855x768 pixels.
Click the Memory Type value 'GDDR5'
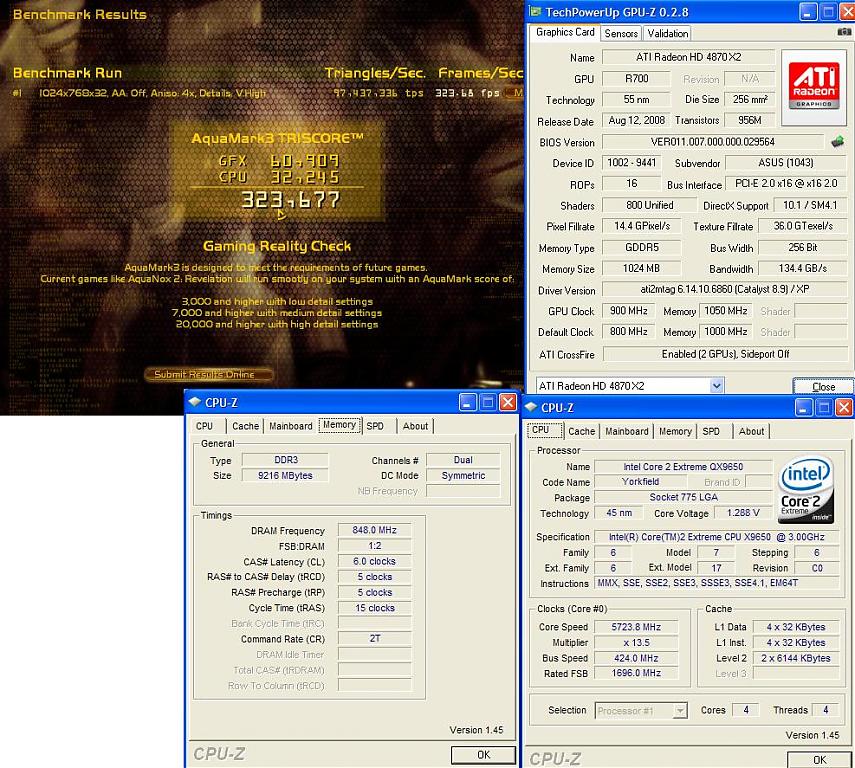[x=641, y=247]
